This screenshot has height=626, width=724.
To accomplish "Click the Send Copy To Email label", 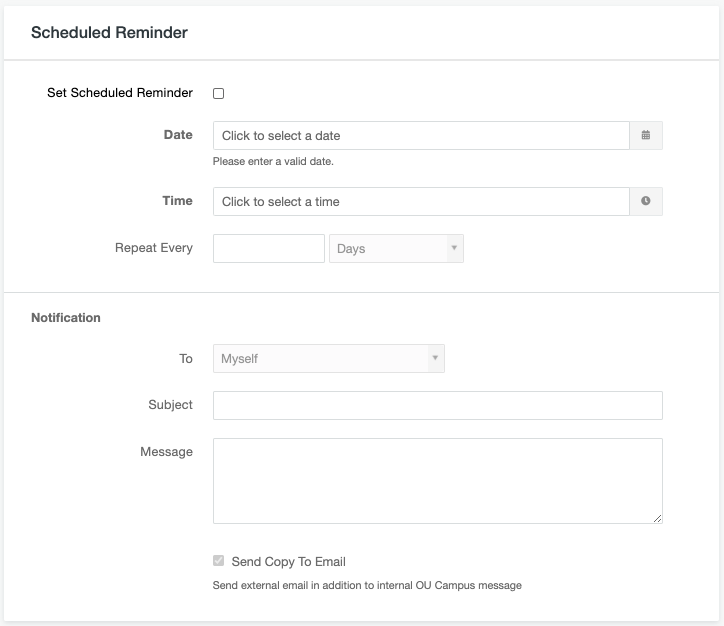I will pos(289,562).
